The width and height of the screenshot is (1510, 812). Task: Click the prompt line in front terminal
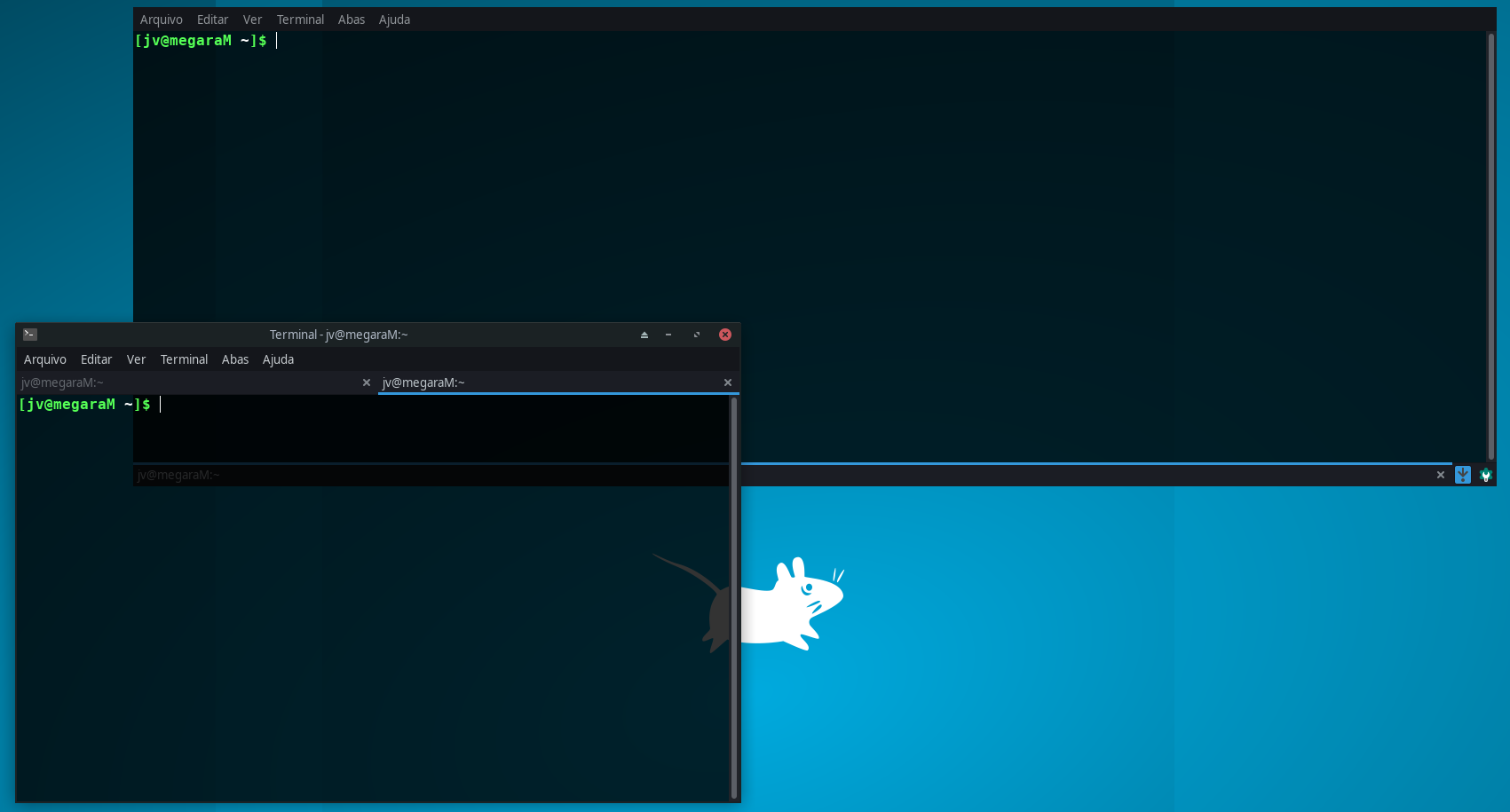(x=84, y=405)
